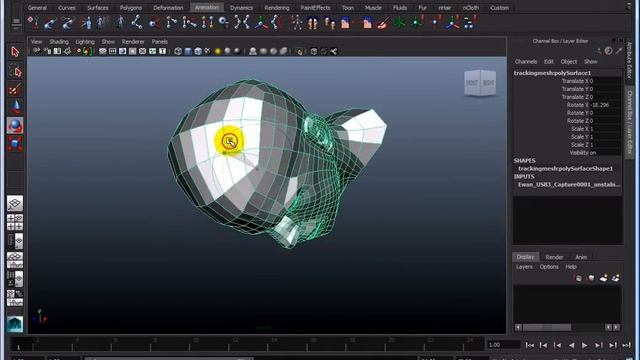Viewport: 640px width, 360px height.
Task: Select the Display layer tab
Action: coord(525,257)
